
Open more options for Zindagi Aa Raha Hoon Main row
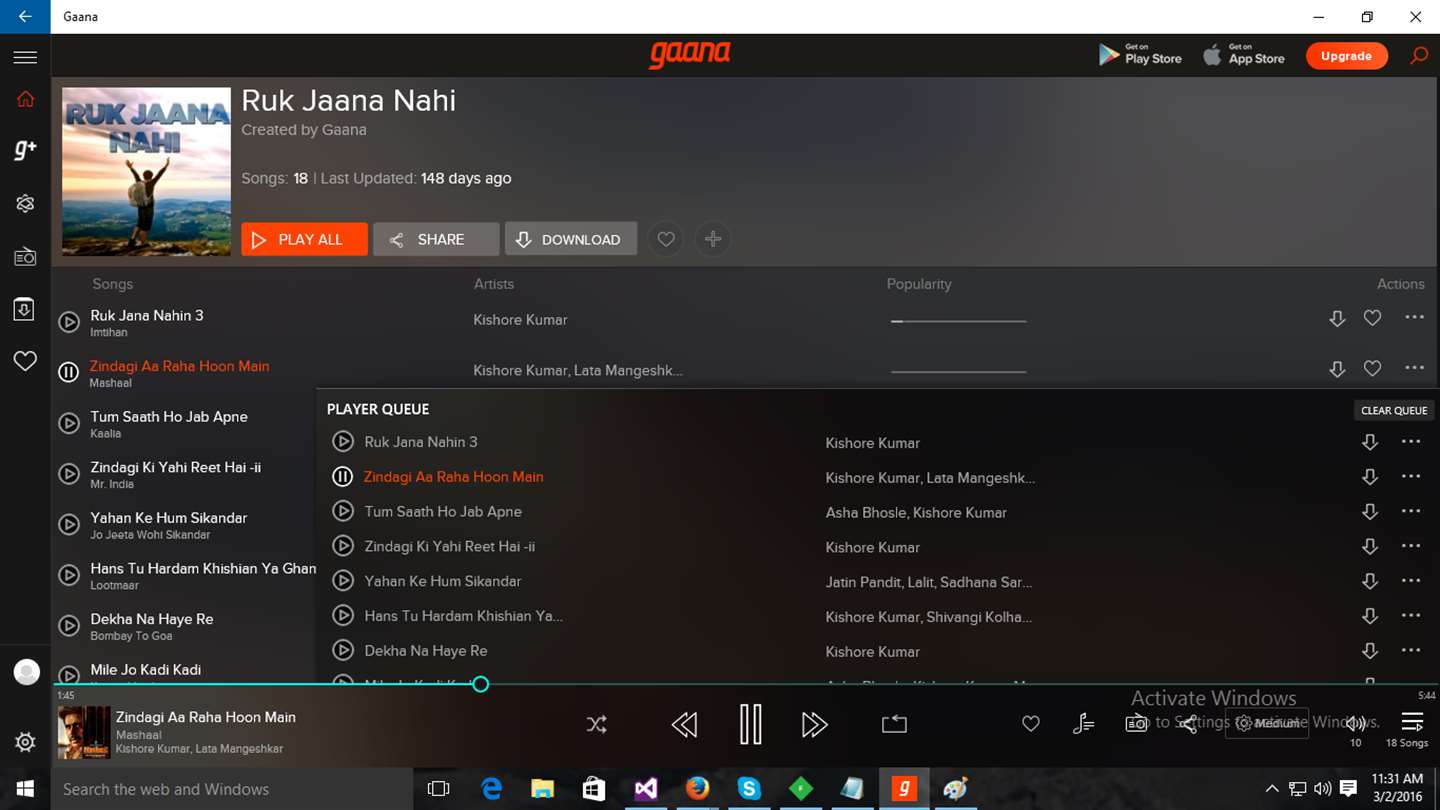point(1414,368)
